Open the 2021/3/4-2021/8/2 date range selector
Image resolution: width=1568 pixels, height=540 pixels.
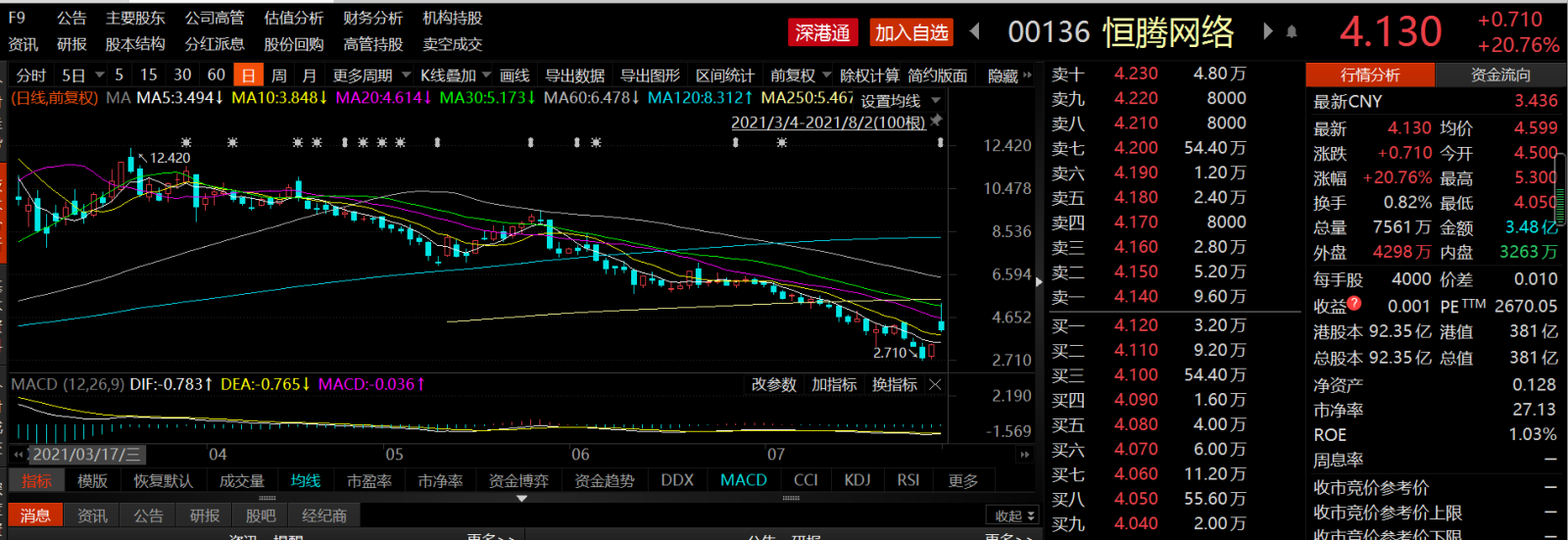click(828, 123)
